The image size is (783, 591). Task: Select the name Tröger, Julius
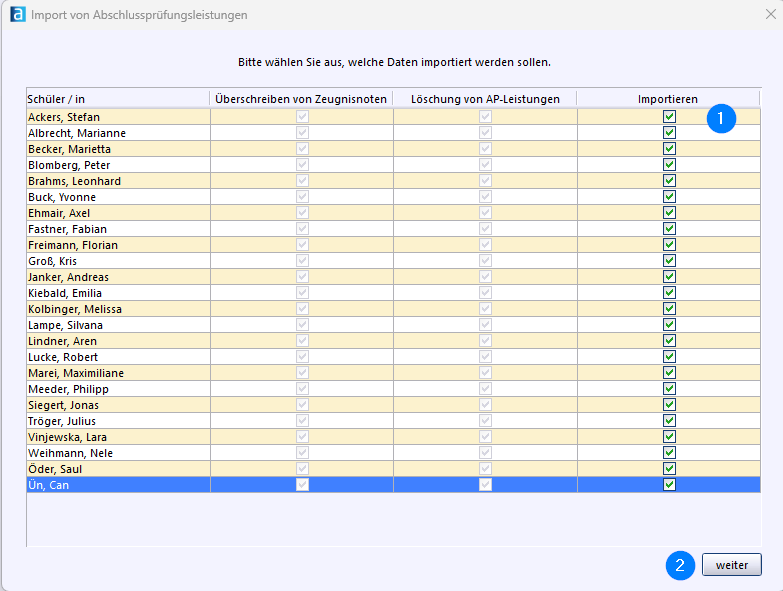coord(62,420)
